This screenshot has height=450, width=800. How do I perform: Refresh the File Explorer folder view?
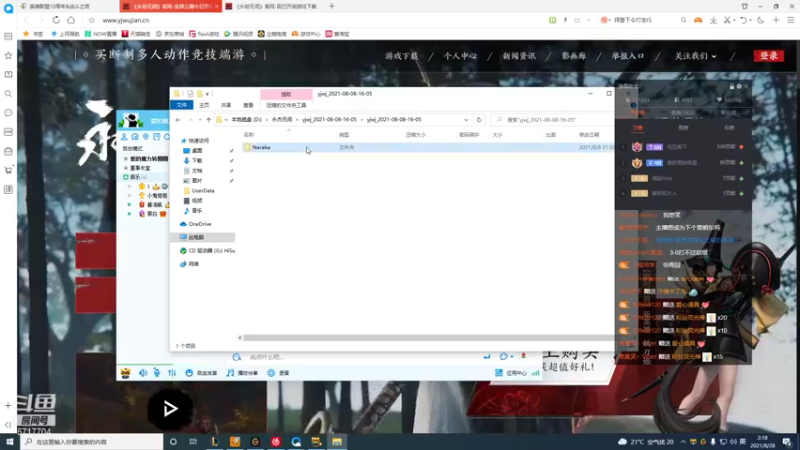(479, 120)
